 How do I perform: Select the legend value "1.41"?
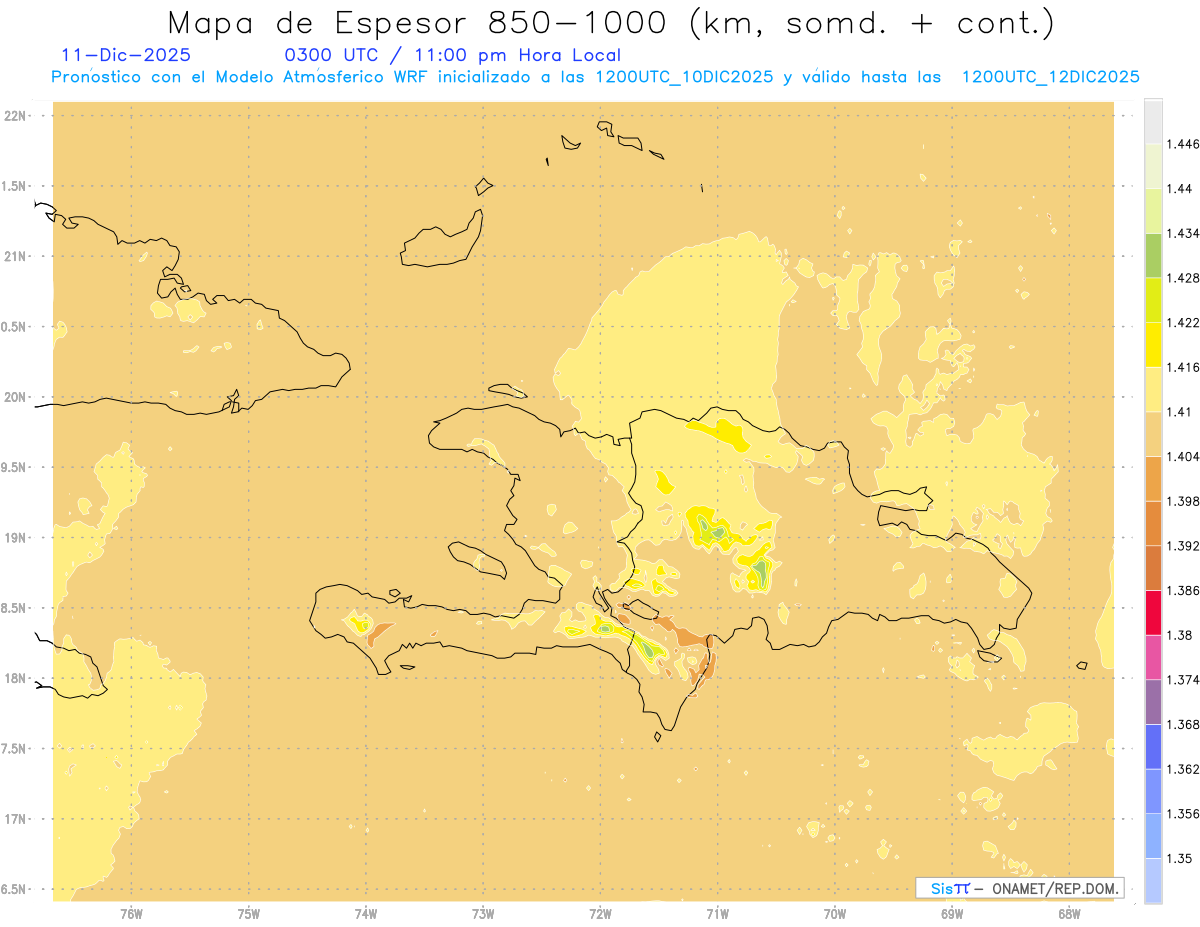(x=1178, y=411)
